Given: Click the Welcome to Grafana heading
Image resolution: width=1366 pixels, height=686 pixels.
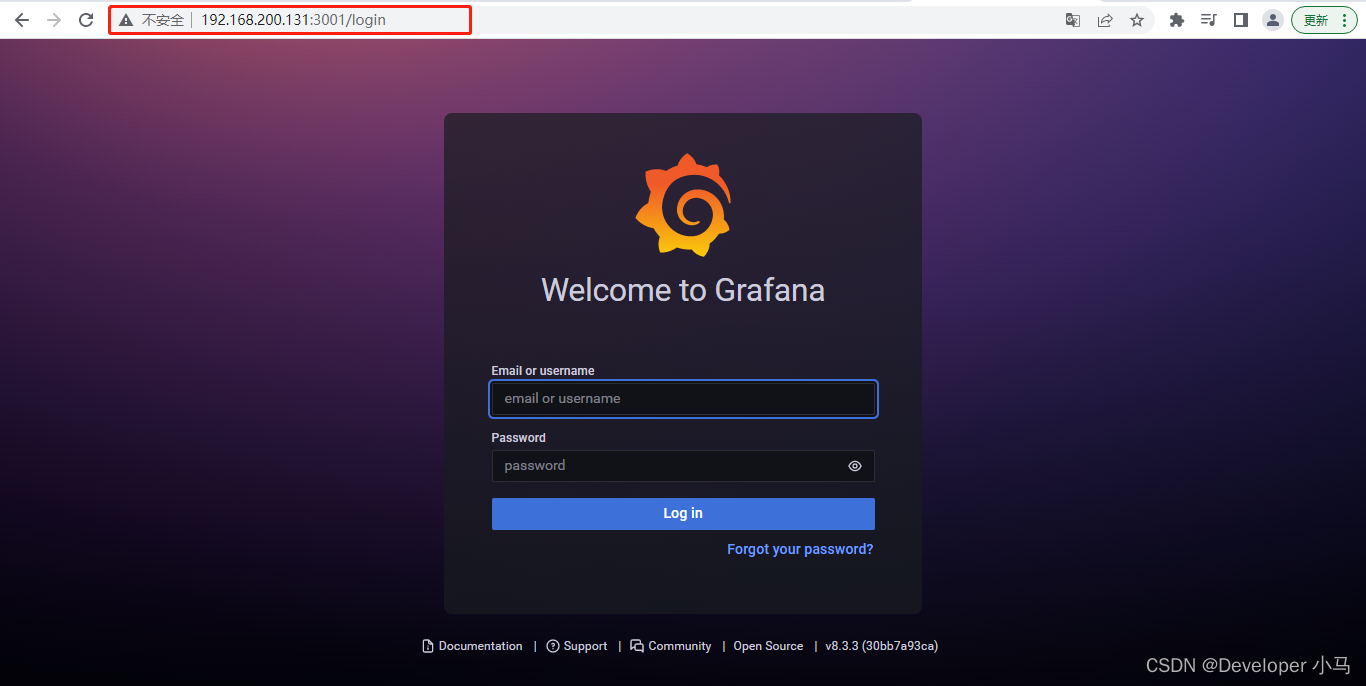Looking at the screenshot, I should click(683, 290).
